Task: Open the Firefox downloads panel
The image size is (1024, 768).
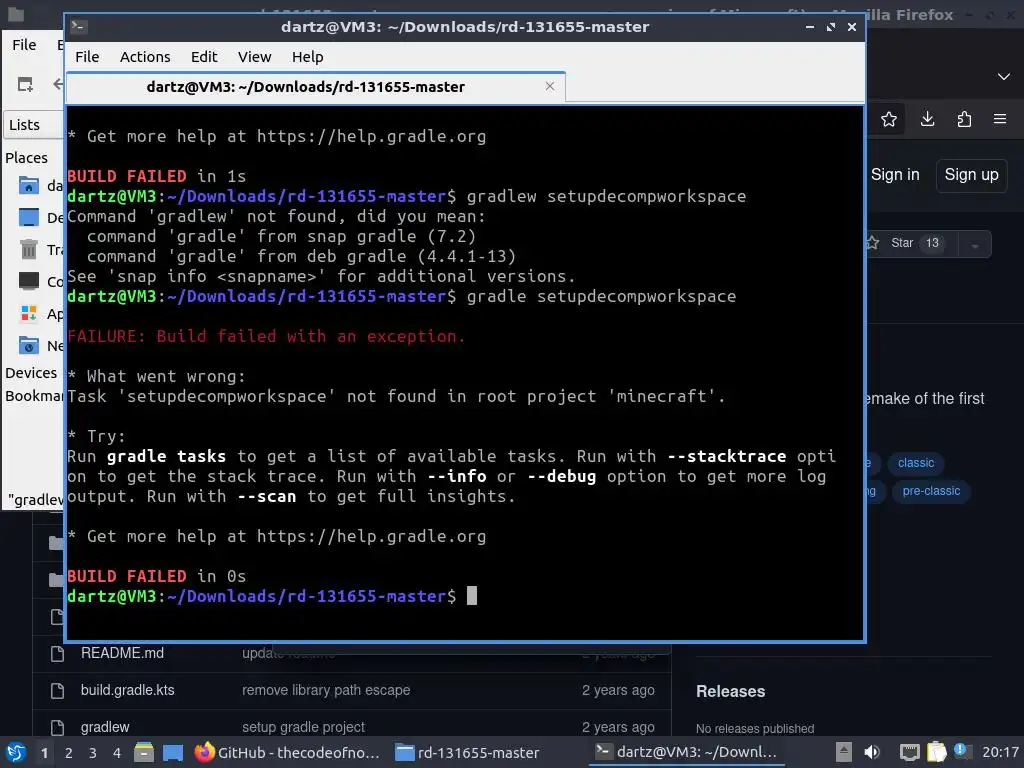Action: pos(927,119)
